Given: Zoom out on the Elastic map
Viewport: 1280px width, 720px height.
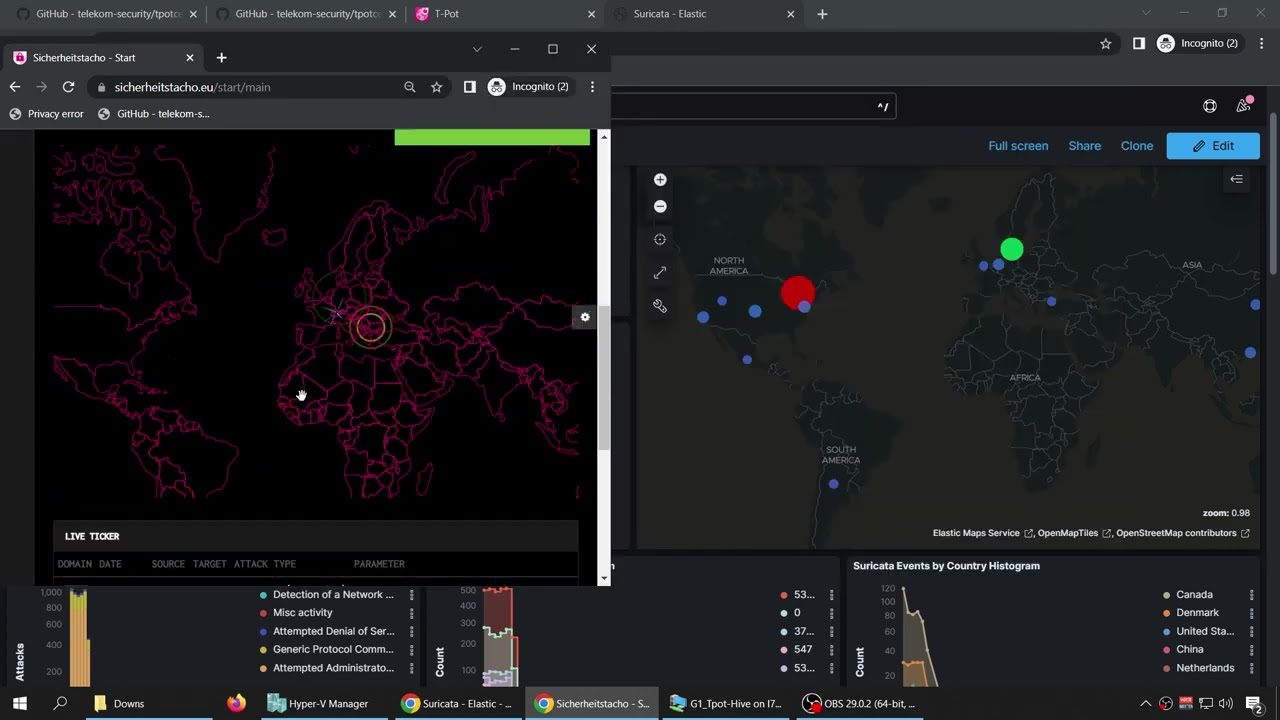Looking at the screenshot, I should [660, 206].
